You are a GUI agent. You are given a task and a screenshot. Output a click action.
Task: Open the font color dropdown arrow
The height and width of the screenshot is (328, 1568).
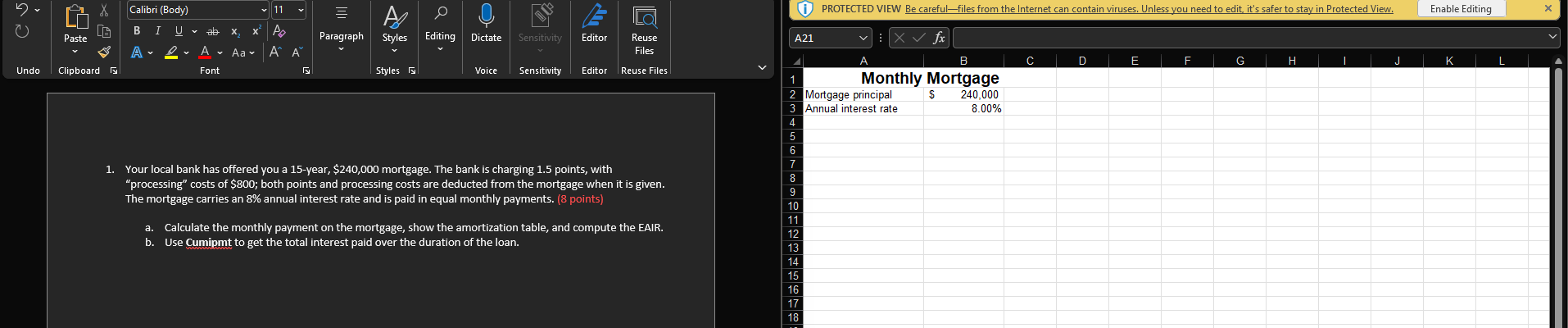coord(220,52)
